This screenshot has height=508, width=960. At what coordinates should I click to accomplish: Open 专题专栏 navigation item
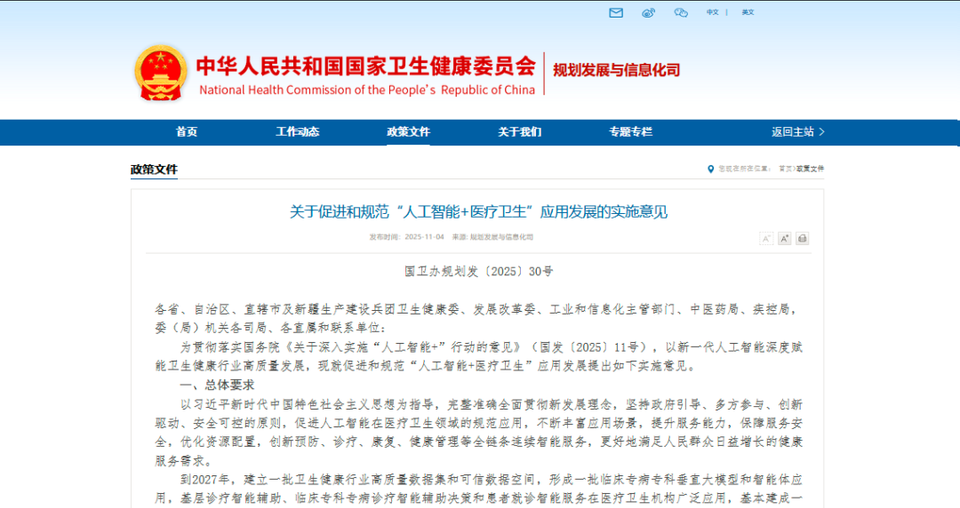[631, 132]
